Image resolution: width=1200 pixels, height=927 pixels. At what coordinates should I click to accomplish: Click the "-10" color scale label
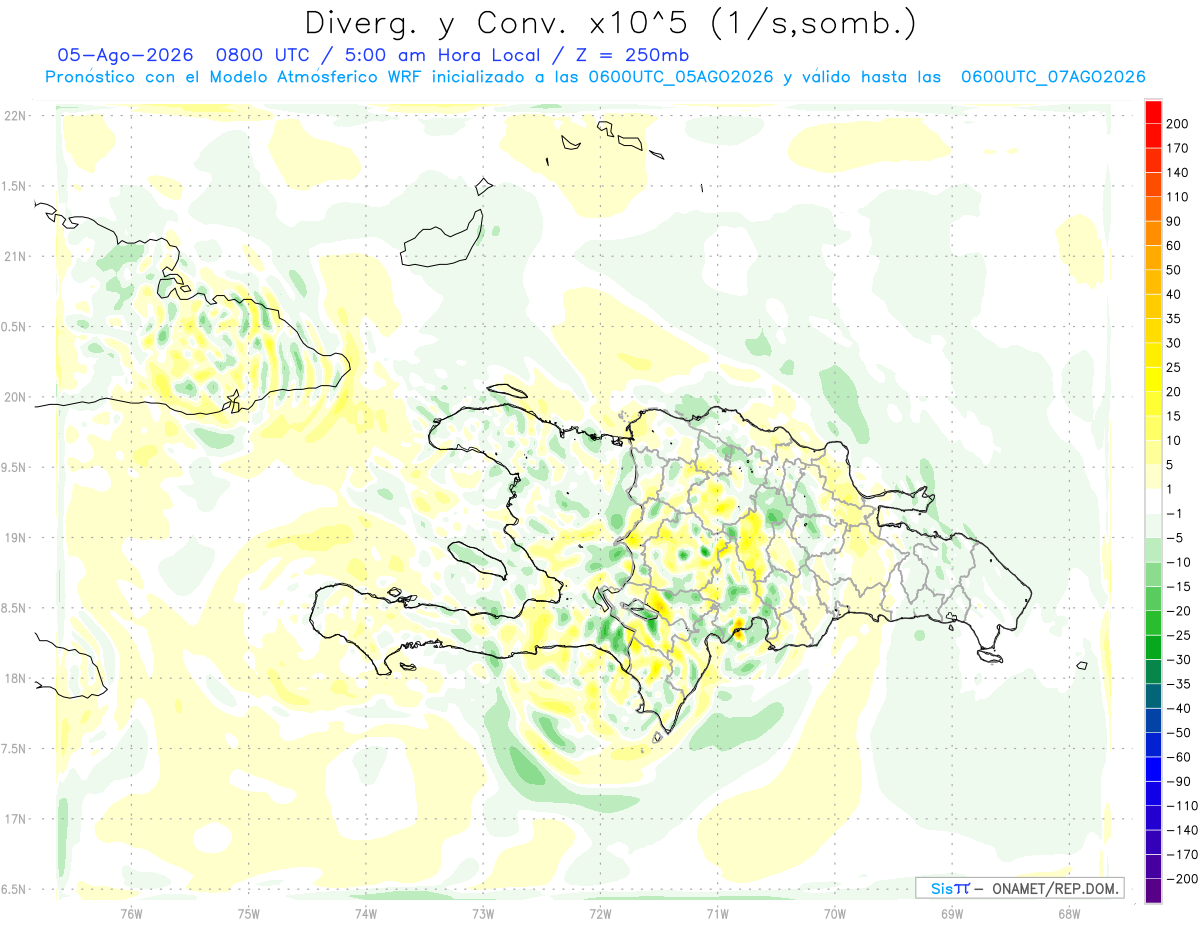coord(1177,563)
